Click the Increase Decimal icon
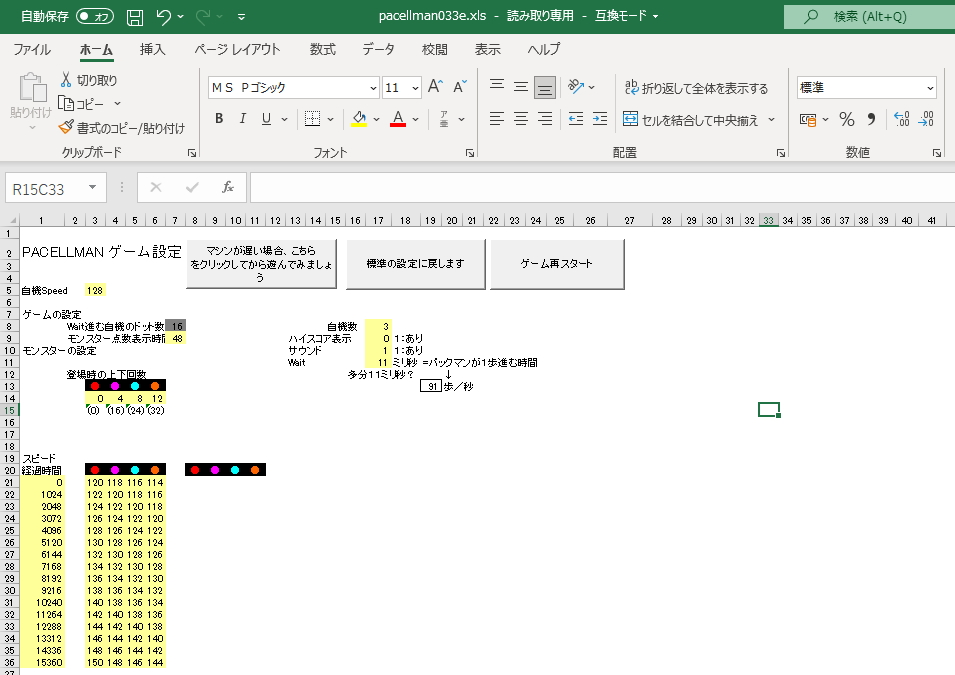This screenshot has height=675, width=955. tap(903, 119)
